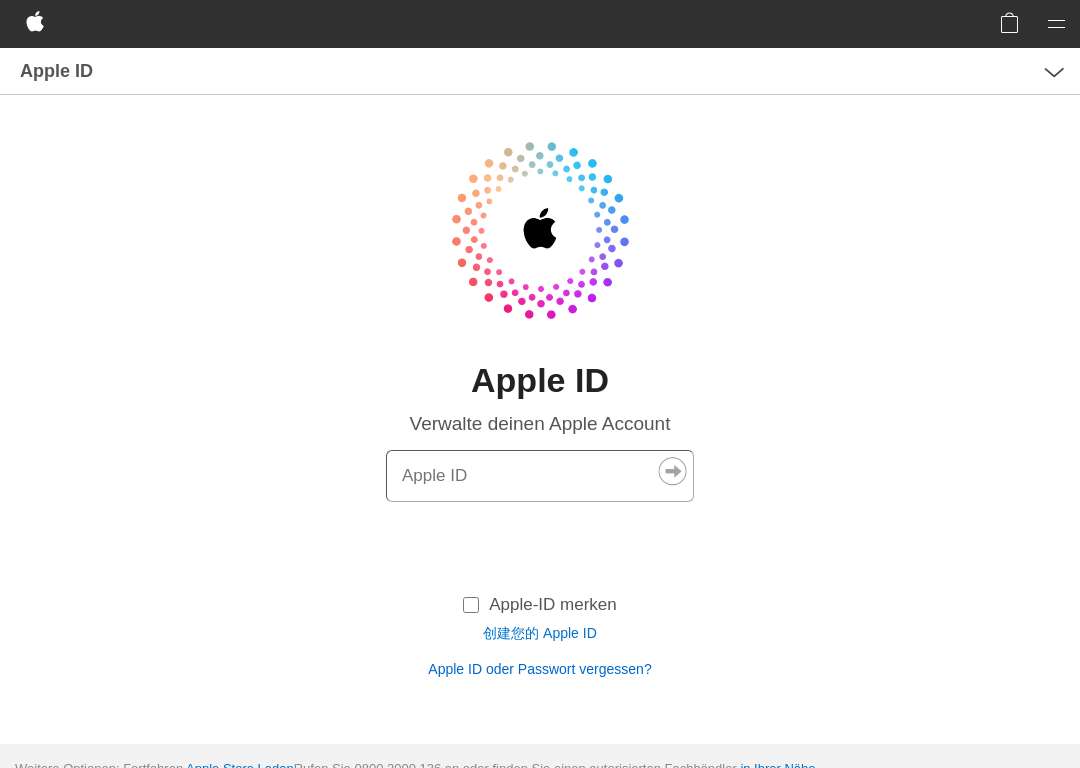Screen dimensions: 1080x768
Task: Focus the Apple ID text field
Action: coord(539,476)
